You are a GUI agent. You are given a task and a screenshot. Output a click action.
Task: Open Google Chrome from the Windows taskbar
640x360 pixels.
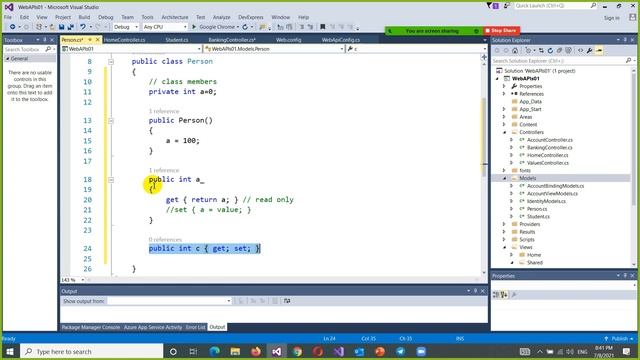tap(297, 351)
